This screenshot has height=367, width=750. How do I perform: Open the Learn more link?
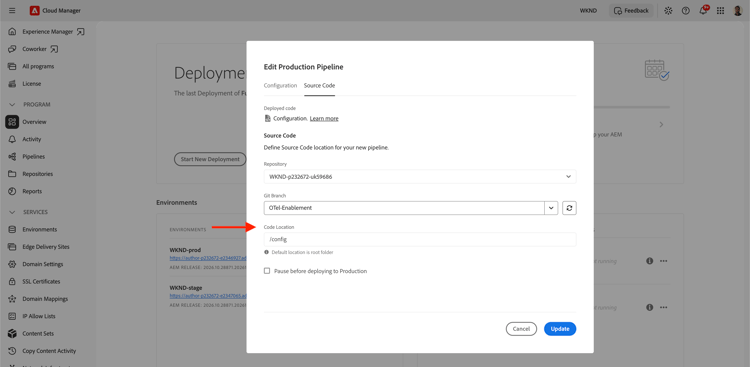pyautogui.click(x=324, y=118)
